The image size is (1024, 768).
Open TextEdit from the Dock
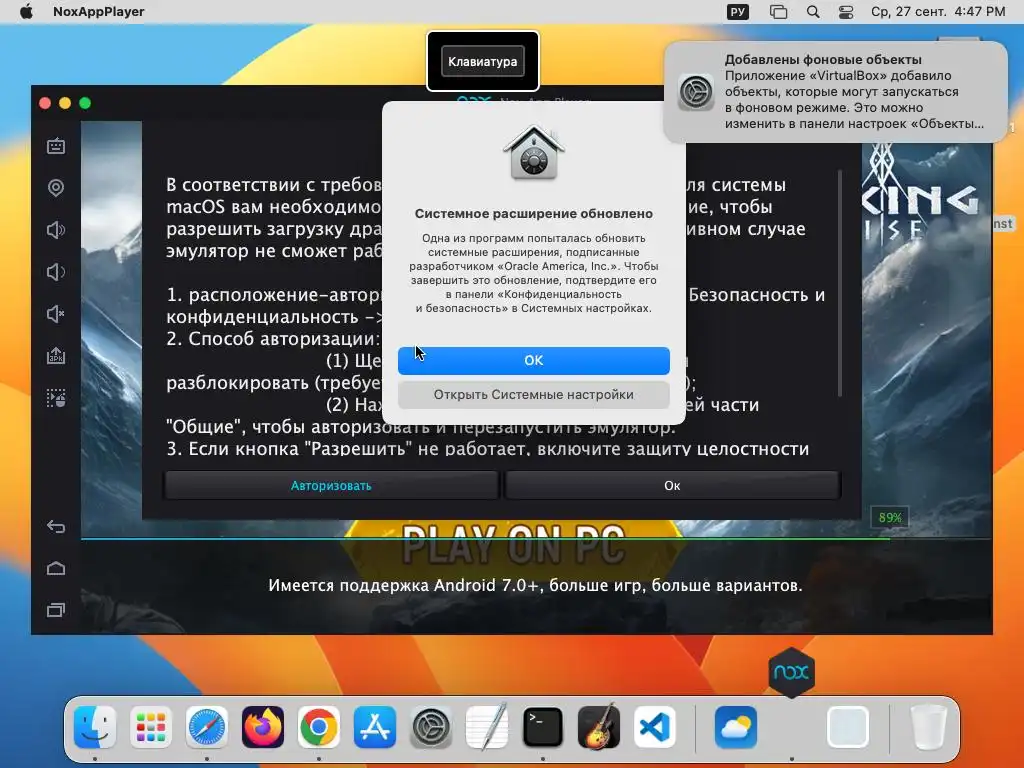tap(487, 727)
